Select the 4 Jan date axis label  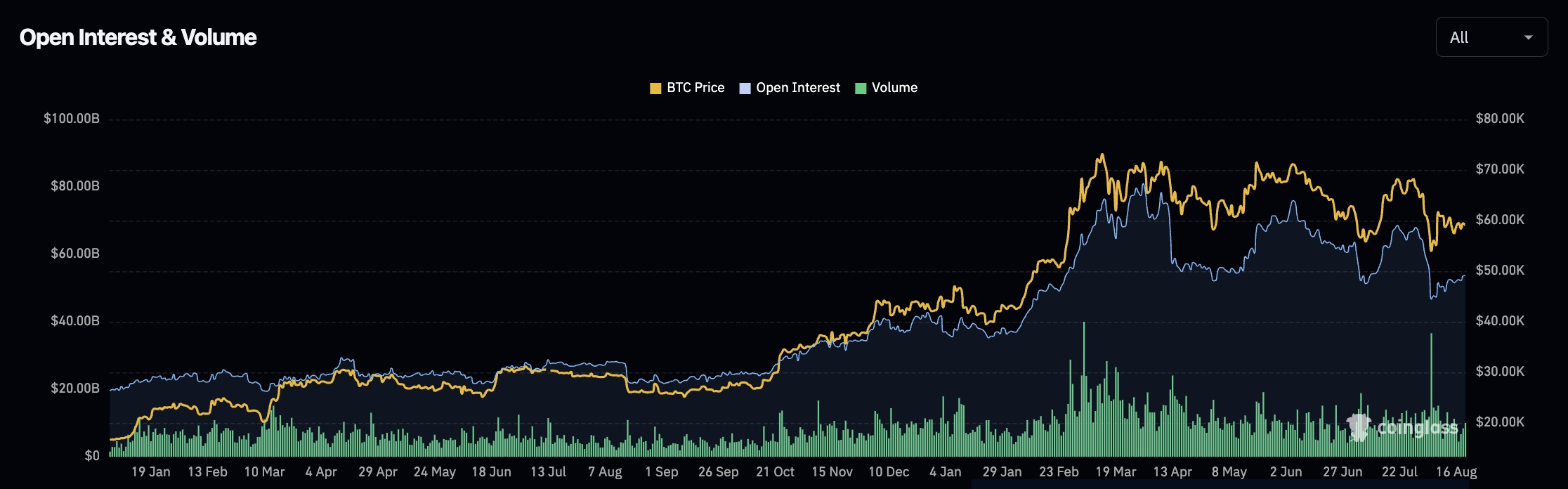(946, 472)
